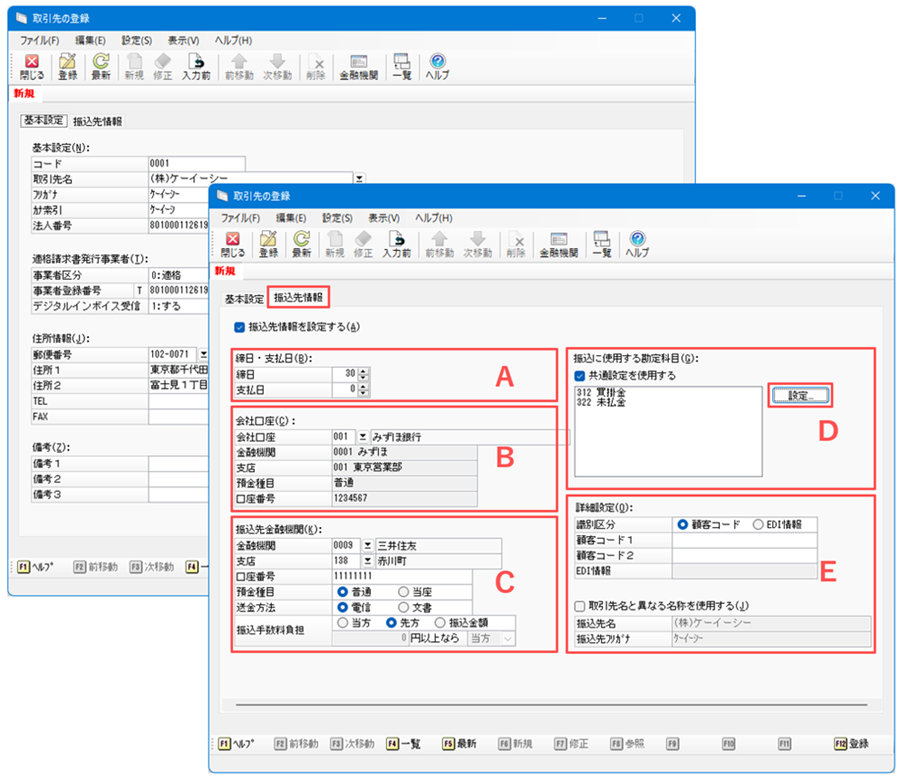Select the 当座 radio button for 預金種目
Image resolution: width=900 pixels, height=778 pixels.
403,591
